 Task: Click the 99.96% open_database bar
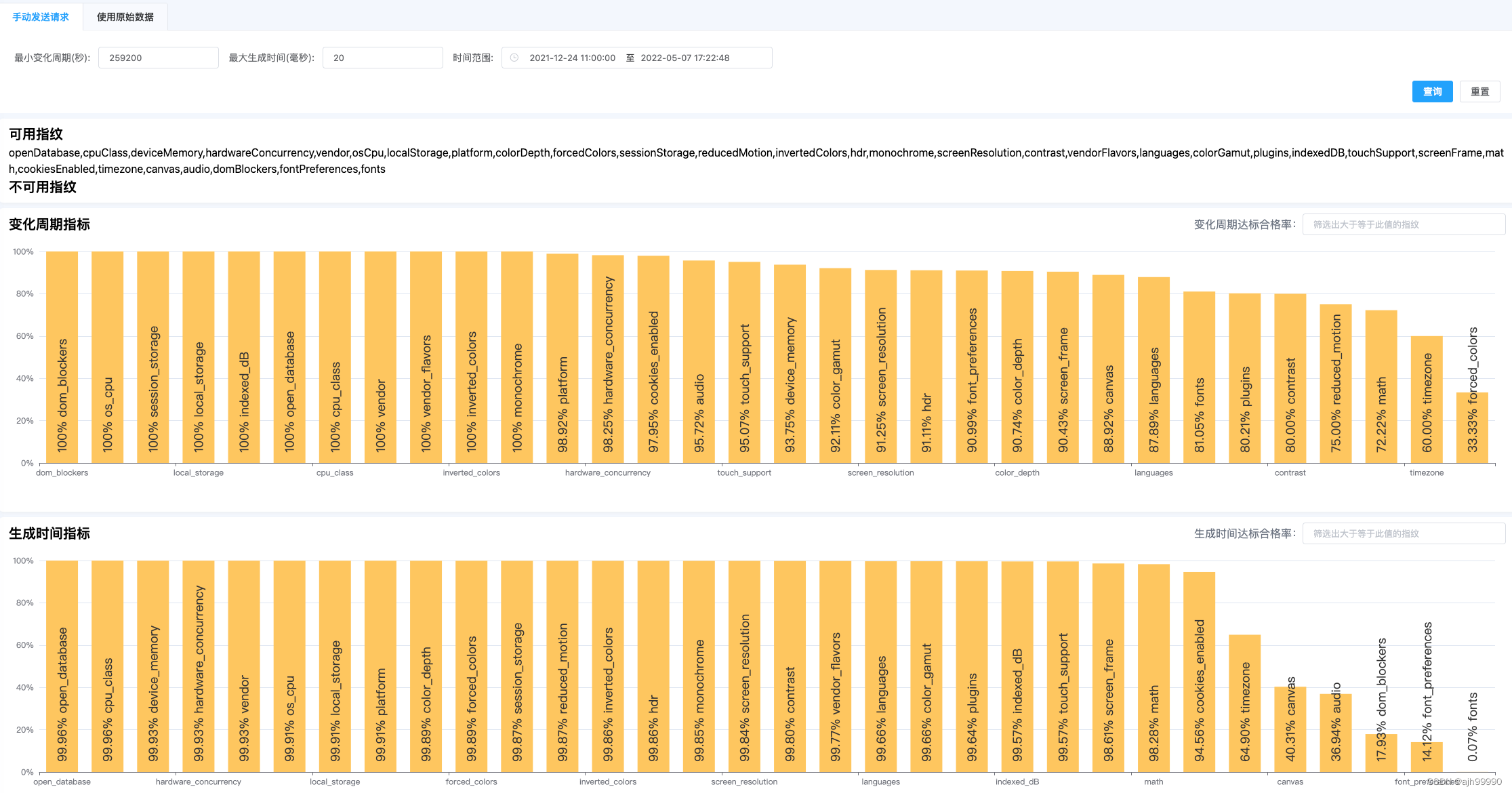[62, 667]
